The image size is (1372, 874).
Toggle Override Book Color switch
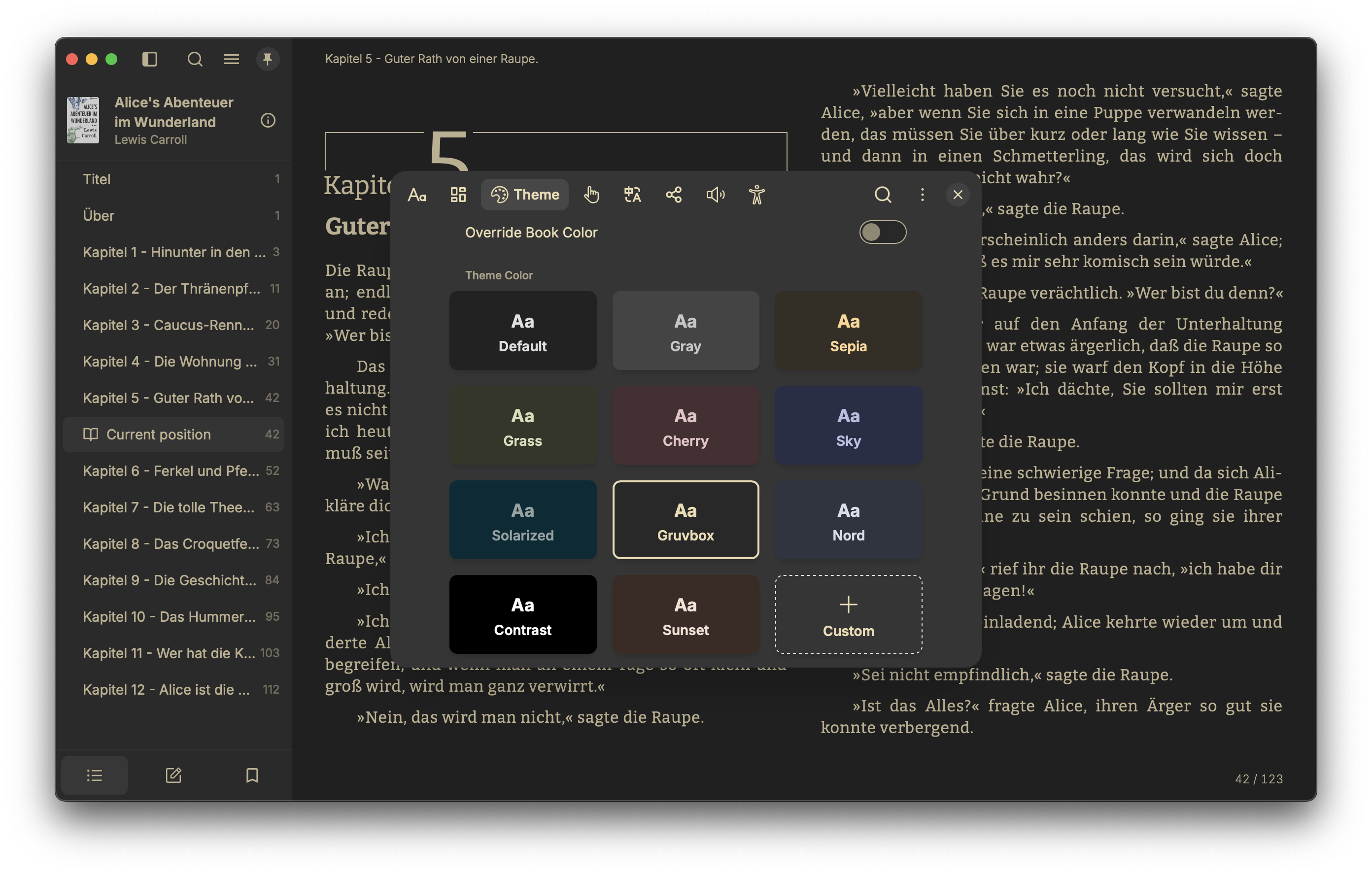point(883,233)
